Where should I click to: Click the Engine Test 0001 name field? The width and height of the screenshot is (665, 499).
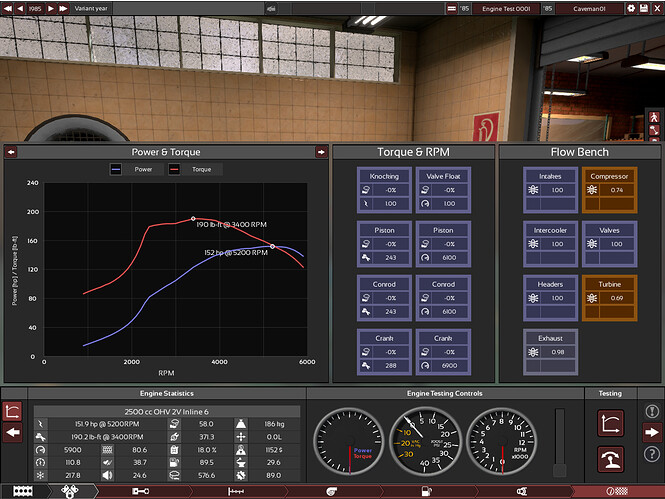[504, 8]
